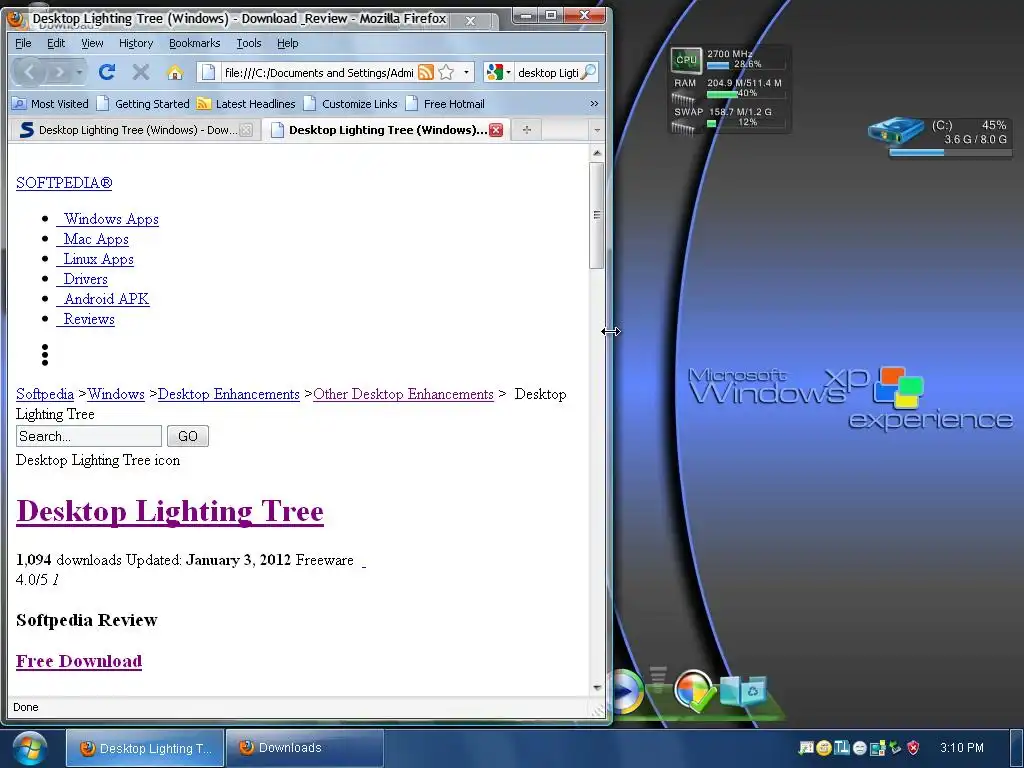Go to the Home page icon
Image resolution: width=1024 pixels, height=768 pixels.
click(x=174, y=72)
